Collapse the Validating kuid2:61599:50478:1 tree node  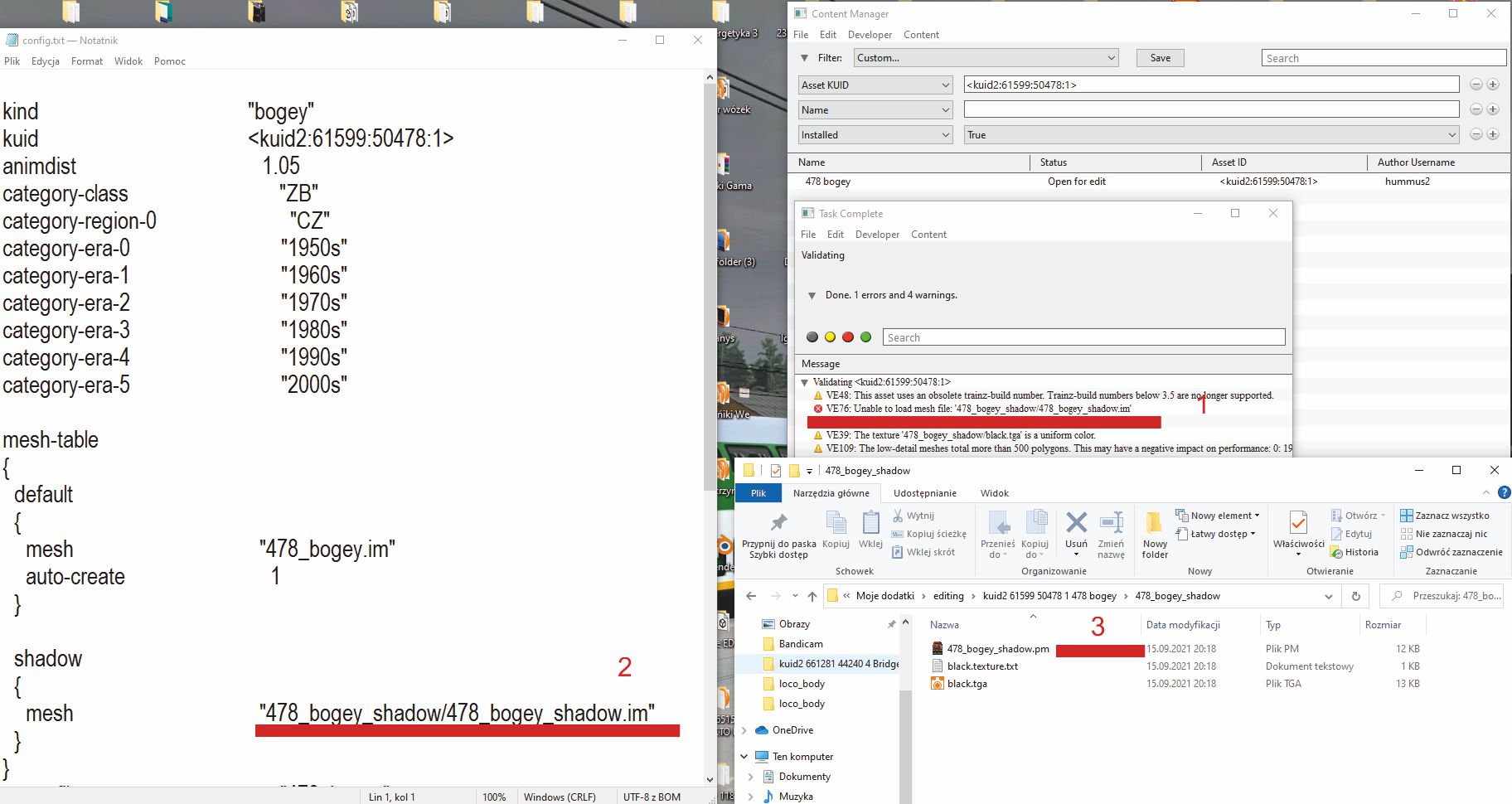pyautogui.click(x=804, y=382)
